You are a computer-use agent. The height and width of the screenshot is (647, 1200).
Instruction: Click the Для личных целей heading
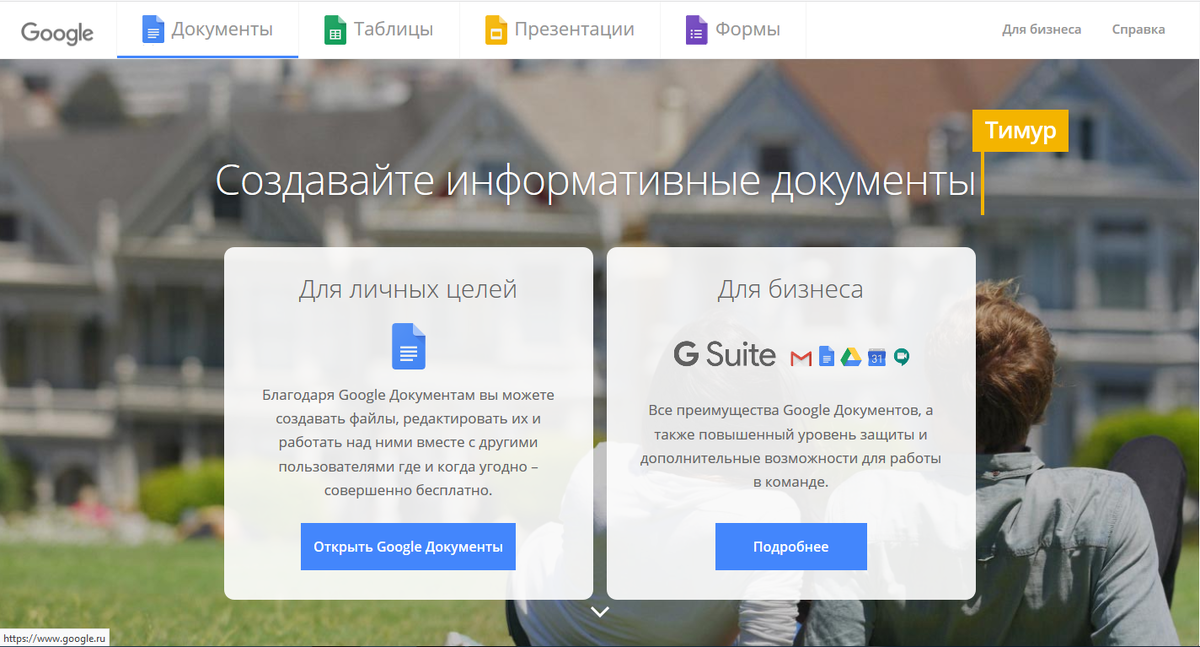408,290
